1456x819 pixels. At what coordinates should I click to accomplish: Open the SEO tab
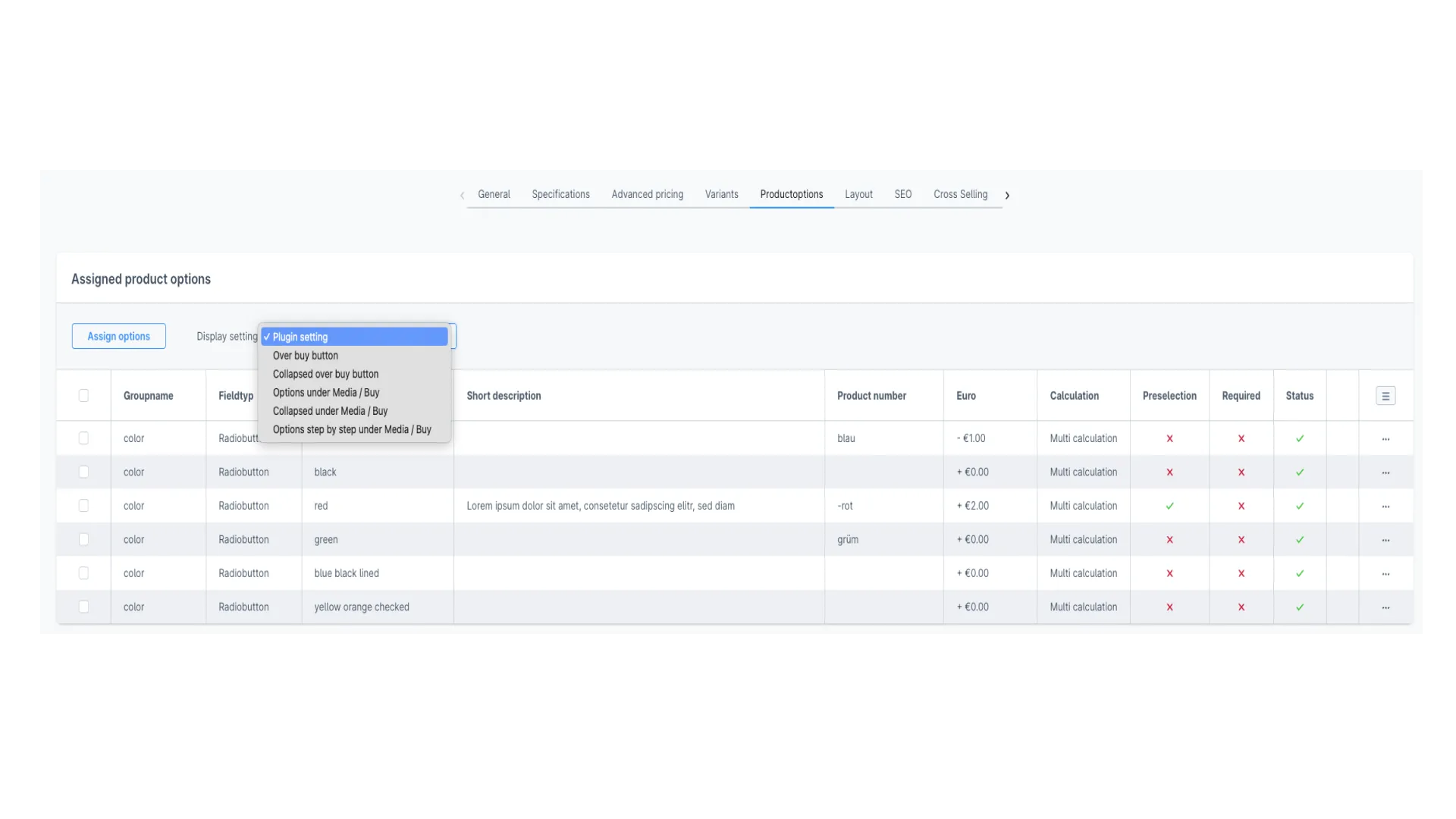(x=902, y=194)
